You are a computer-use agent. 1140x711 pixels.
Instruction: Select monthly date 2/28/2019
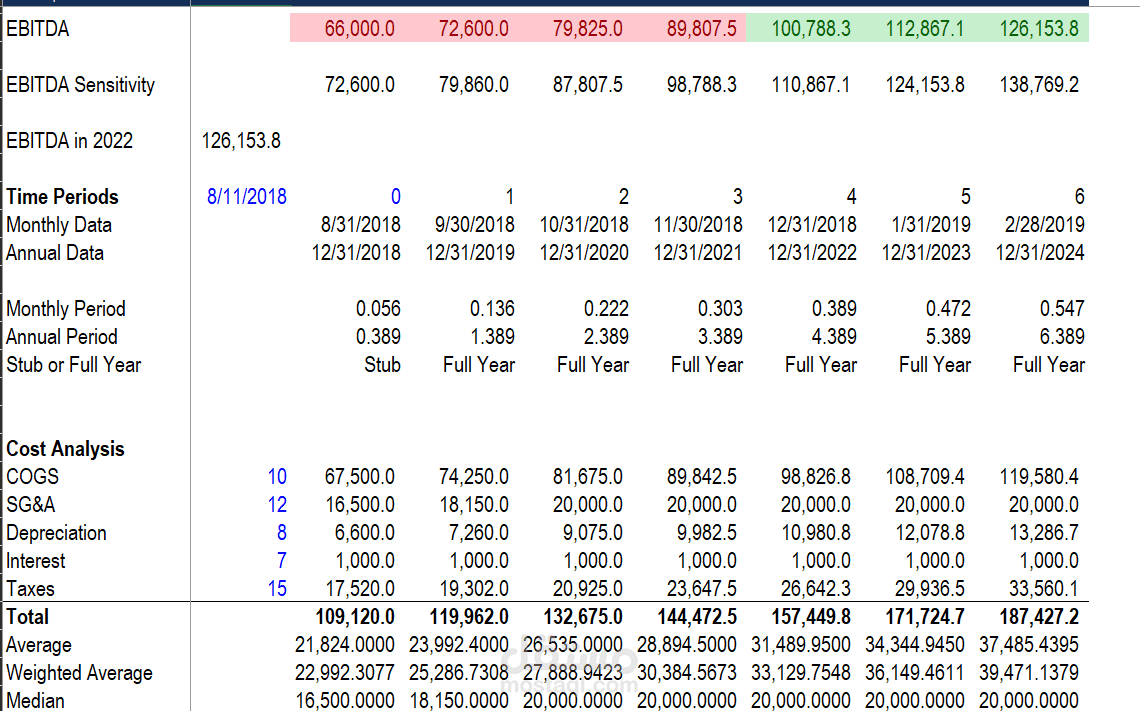pos(1045,225)
